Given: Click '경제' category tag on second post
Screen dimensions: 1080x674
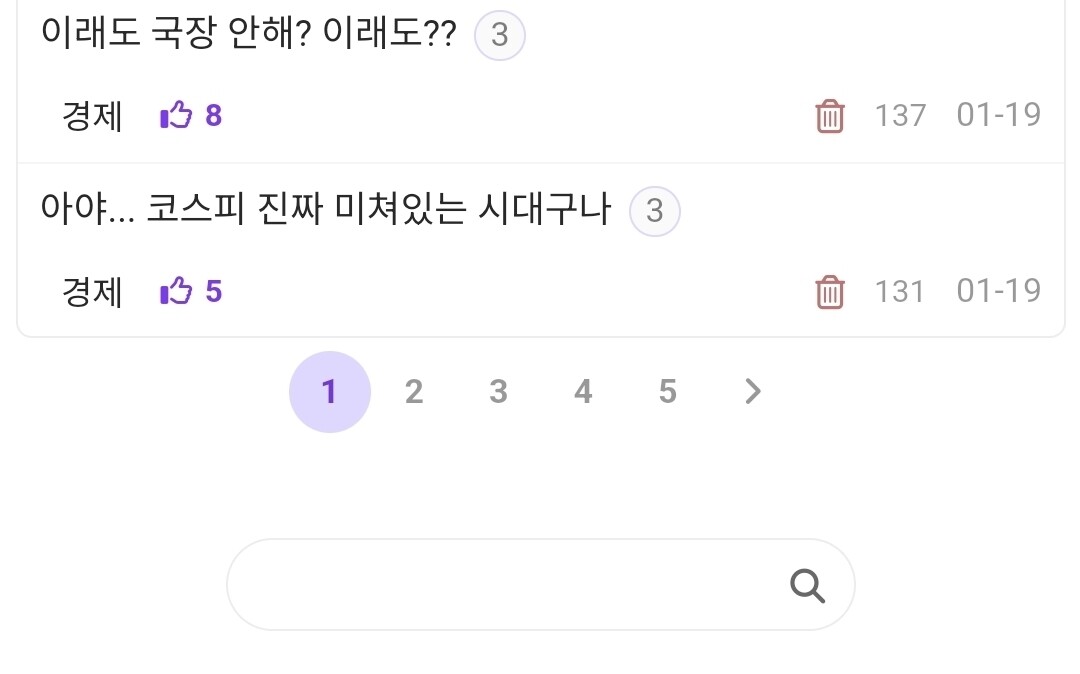Looking at the screenshot, I should point(92,292).
